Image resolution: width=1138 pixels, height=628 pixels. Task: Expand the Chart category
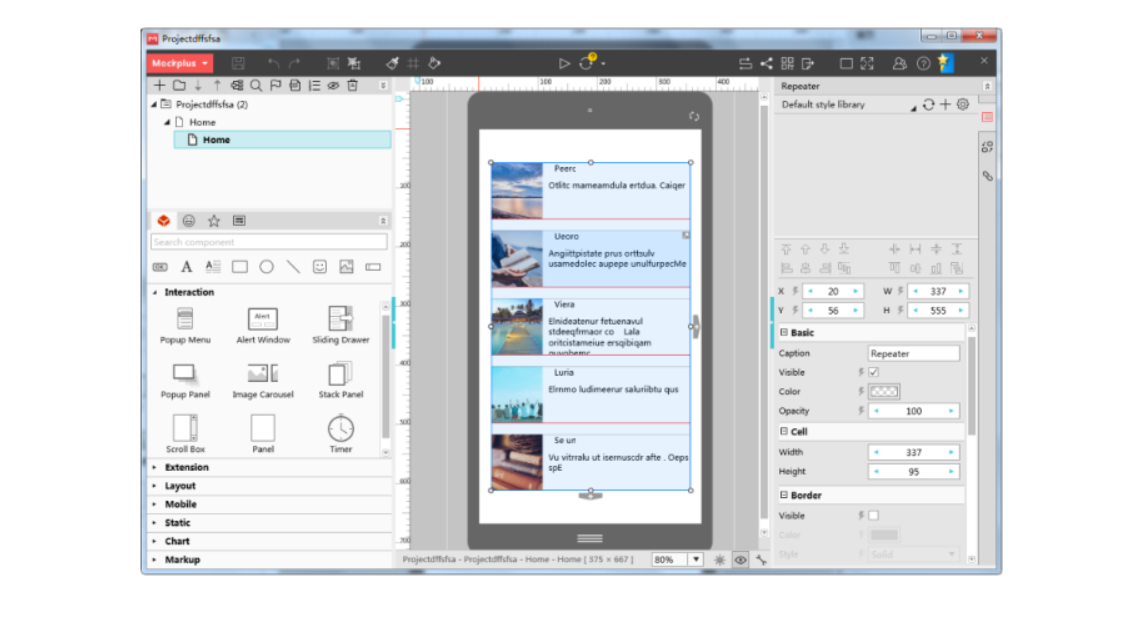click(155, 542)
